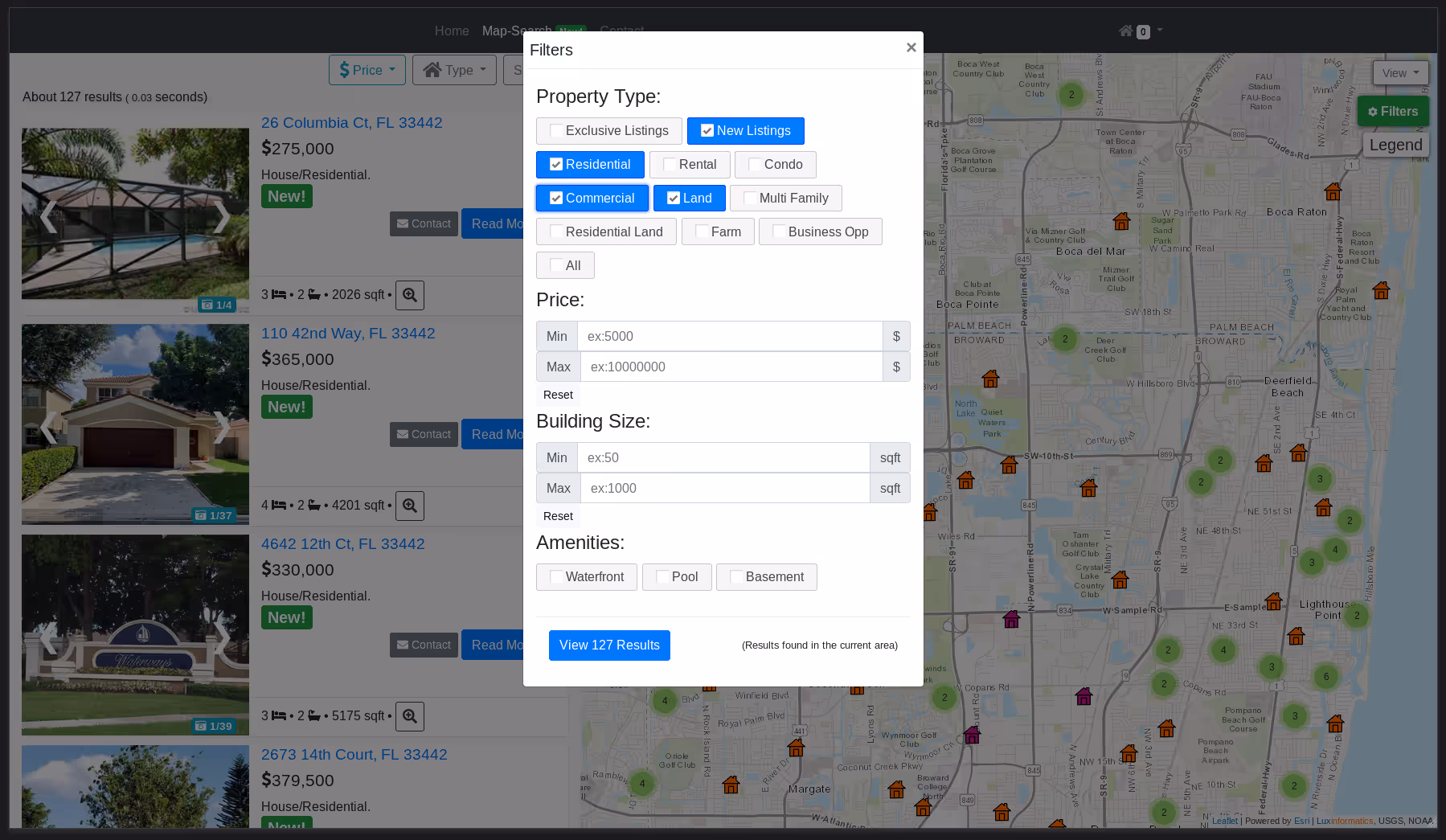Click the magnifier icon for 26 Columbia Ct listing
Image resolution: width=1446 pixels, height=840 pixels.
(x=409, y=295)
